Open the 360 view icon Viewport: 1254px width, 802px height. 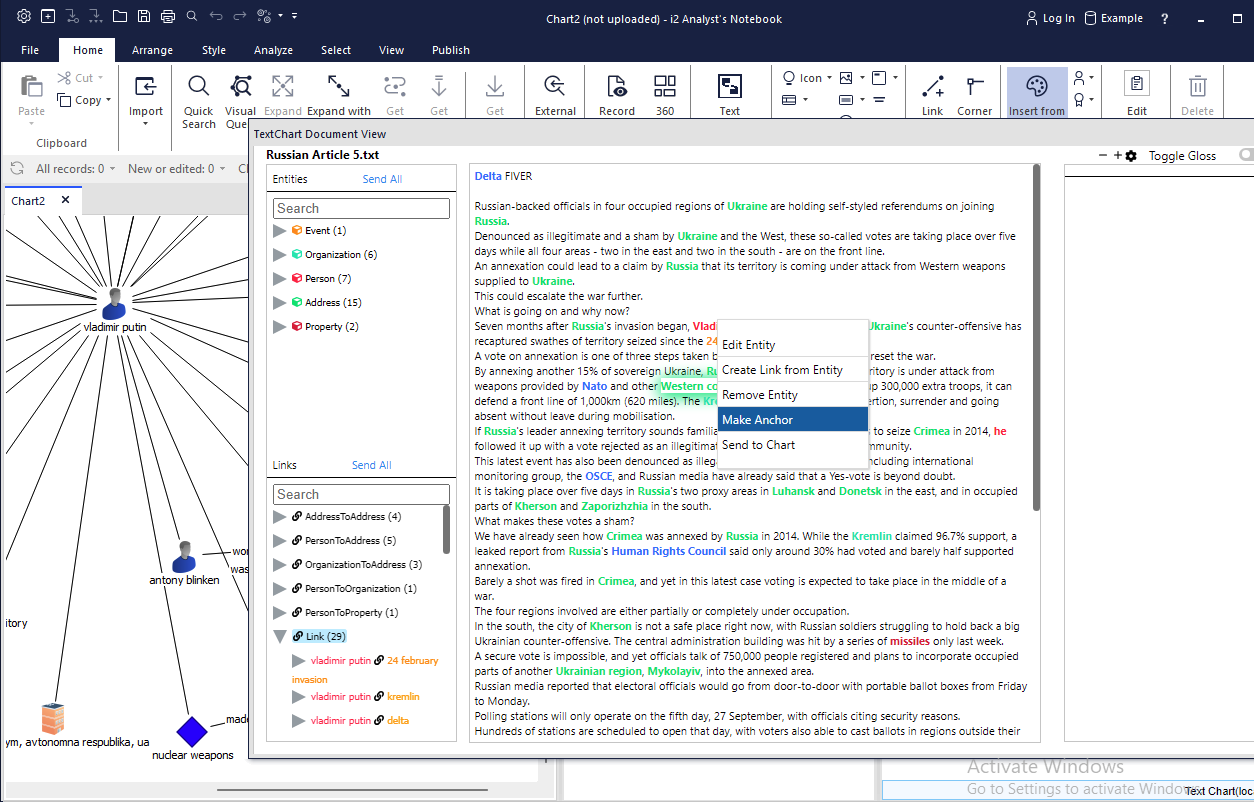(x=665, y=87)
